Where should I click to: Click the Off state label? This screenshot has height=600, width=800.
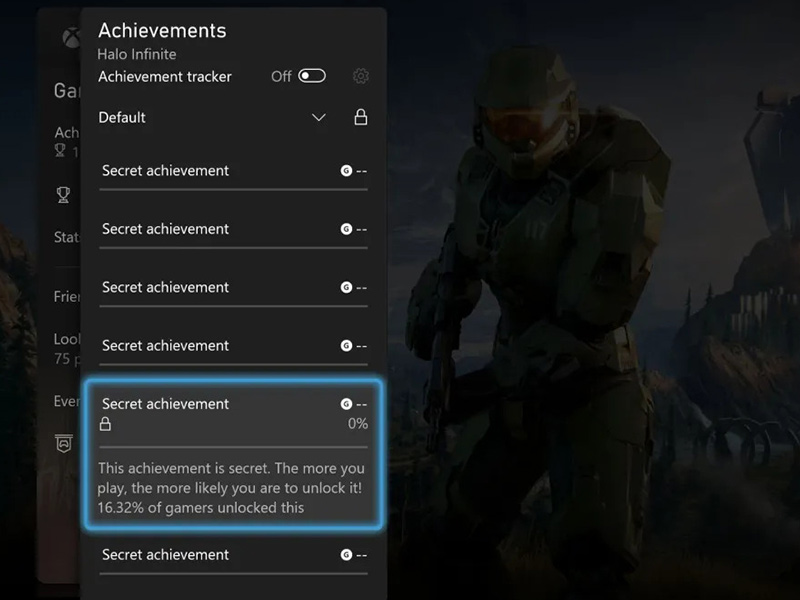tap(281, 77)
